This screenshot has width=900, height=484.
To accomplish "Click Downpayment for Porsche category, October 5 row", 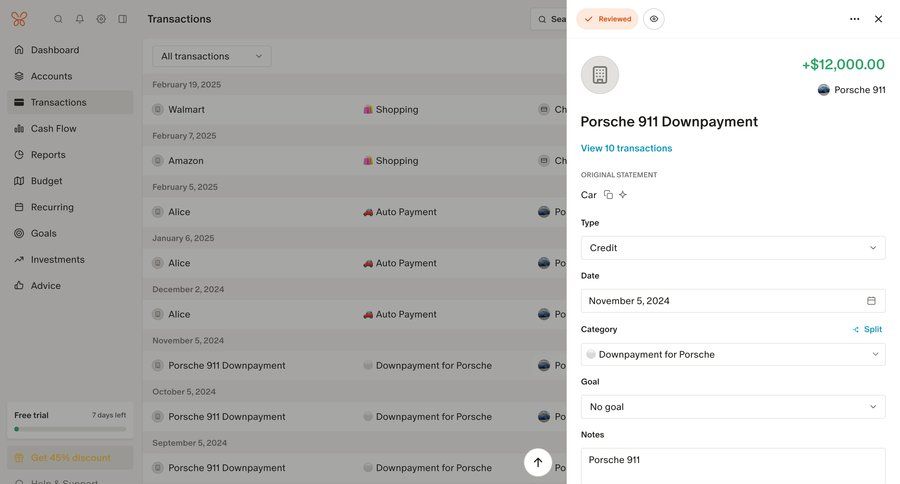I will (428, 416).
